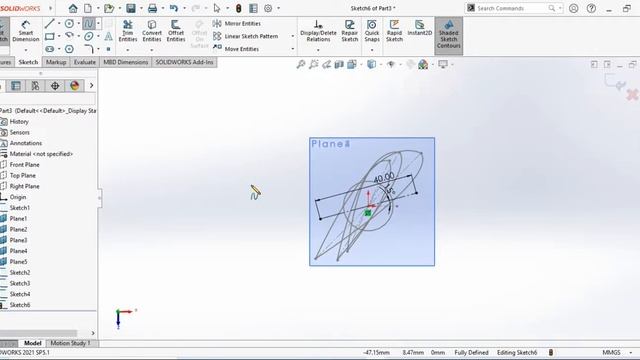Choose the Straight Slot tool

pos(50,49)
